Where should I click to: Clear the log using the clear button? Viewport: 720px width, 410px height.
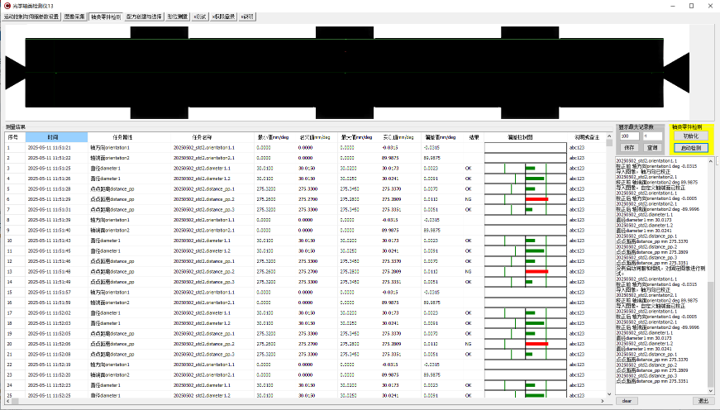627,400
